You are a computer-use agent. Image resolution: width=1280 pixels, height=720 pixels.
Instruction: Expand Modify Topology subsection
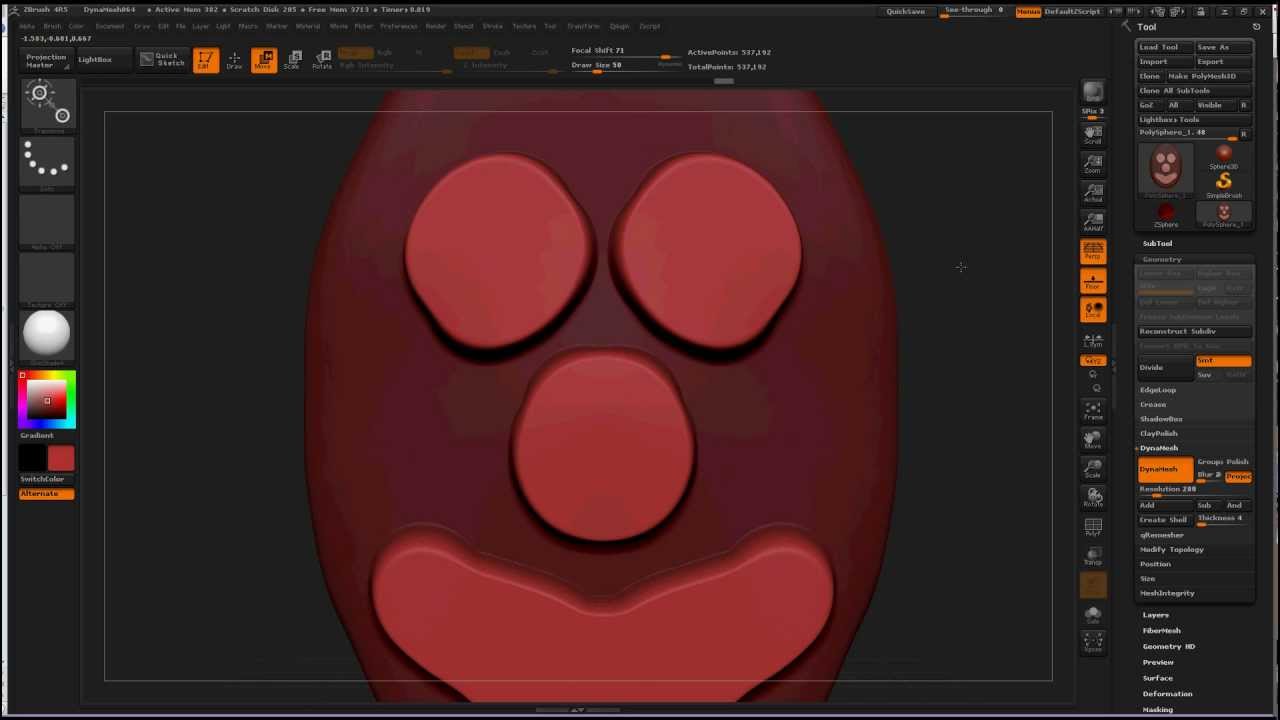(1172, 550)
